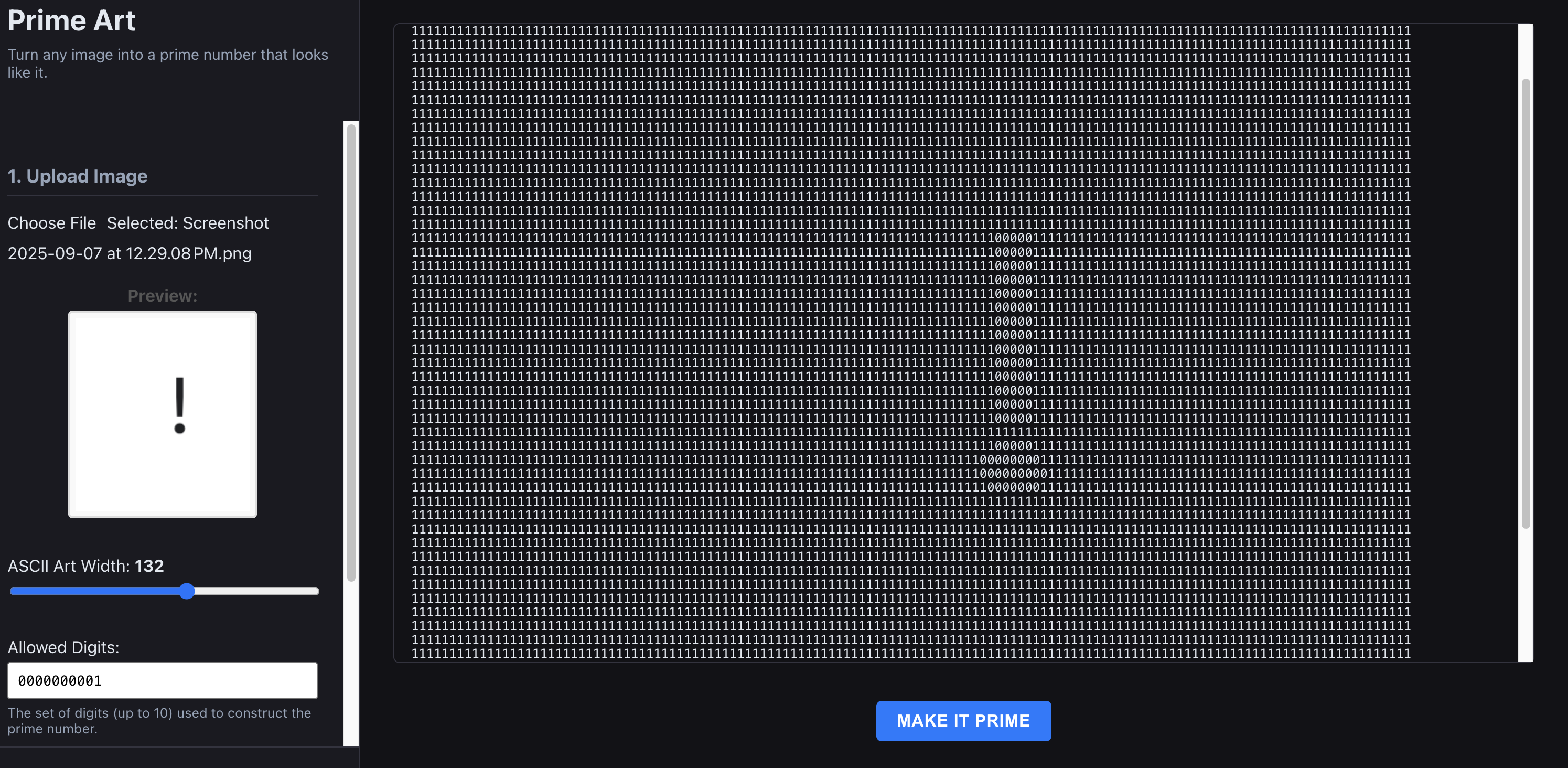Click the 'Preview:' label
The height and width of the screenshot is (768, 1568).
pyautogui.click(x=162, y=296)
